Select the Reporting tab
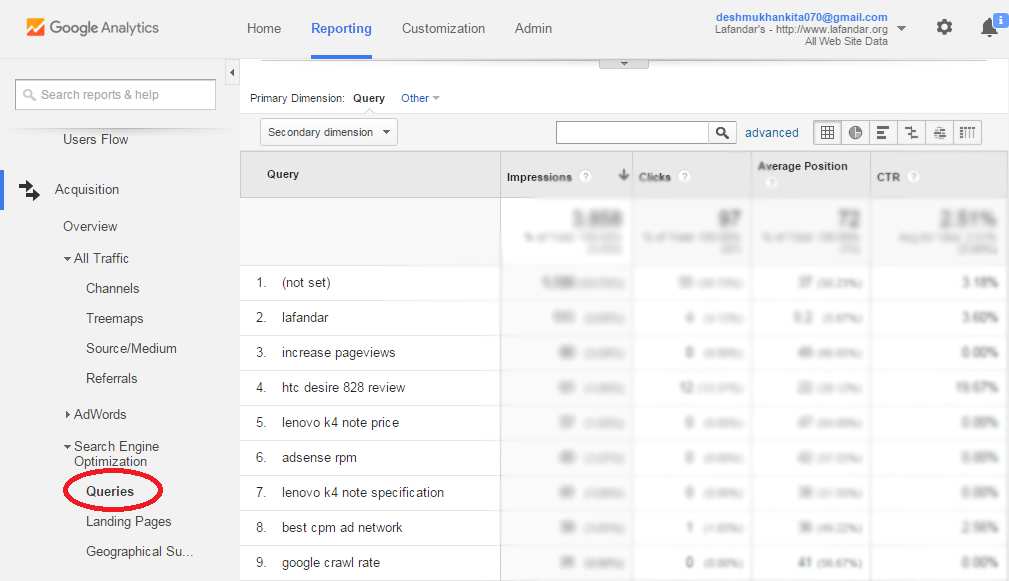Screen dimensions: 1009x581 pyautogui.click(x=341, y=28)
